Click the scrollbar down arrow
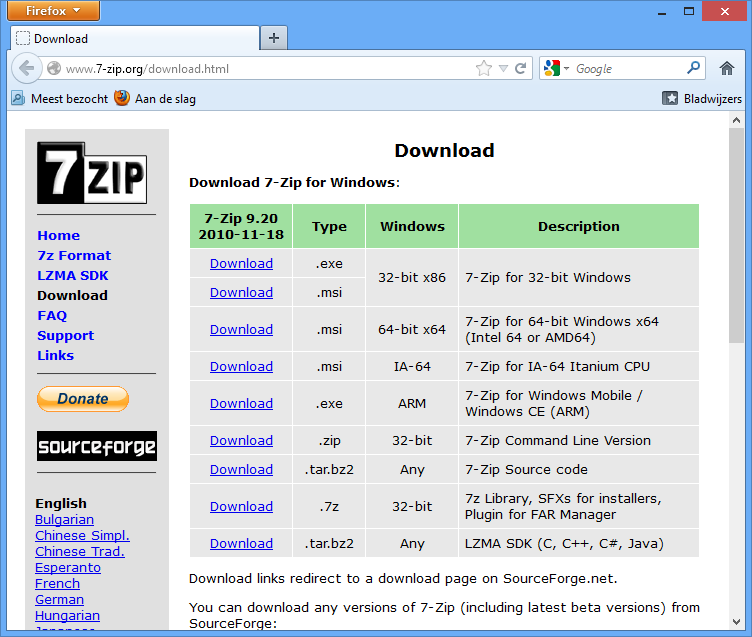Image resolution: width=752 pixels, height=637 pixels. [737, 622]
